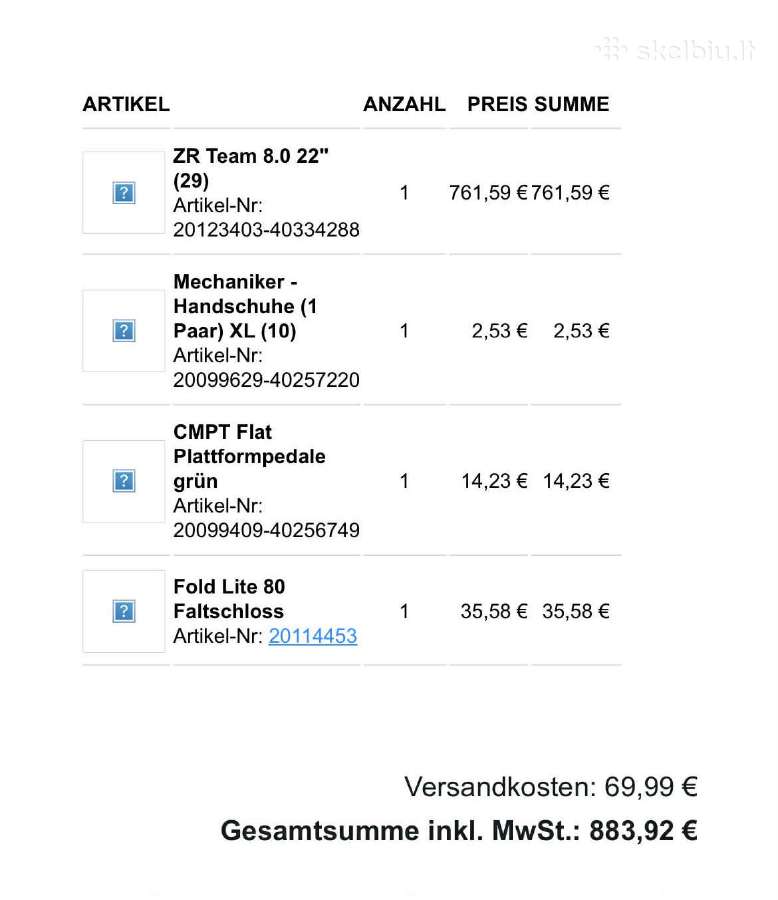Screen dimensions: 778x900
Task: Click the Mechaniker-Handschuhe placeholder image icon
Action: tap(123, 331)
